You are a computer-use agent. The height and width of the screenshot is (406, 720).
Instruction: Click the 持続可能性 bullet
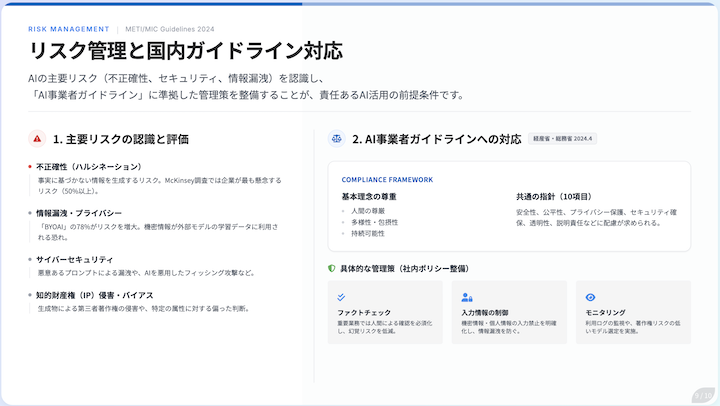[368, 233]
